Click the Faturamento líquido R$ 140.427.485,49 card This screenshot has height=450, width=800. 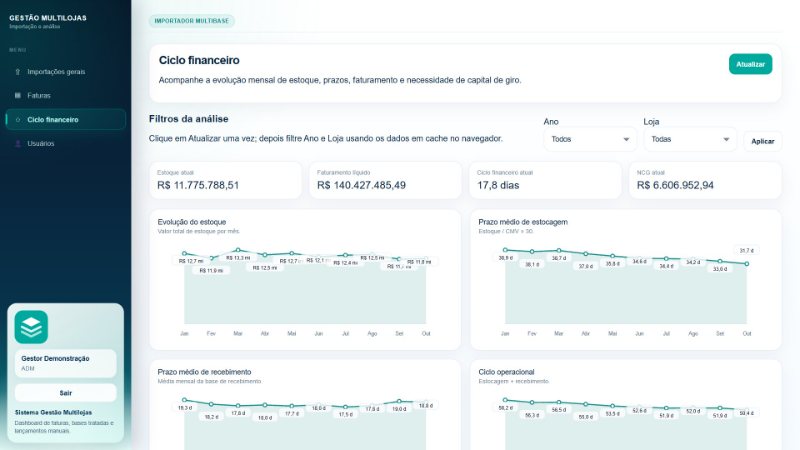click(385, 180)
